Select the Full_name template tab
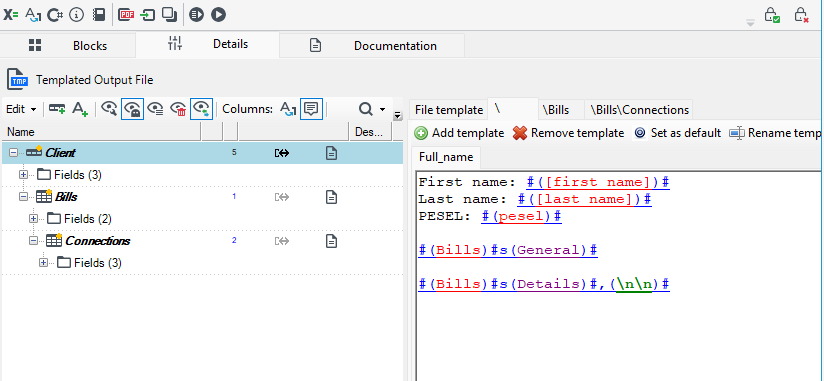This screenshot has height=381, width=824. (x=446, y=157)
